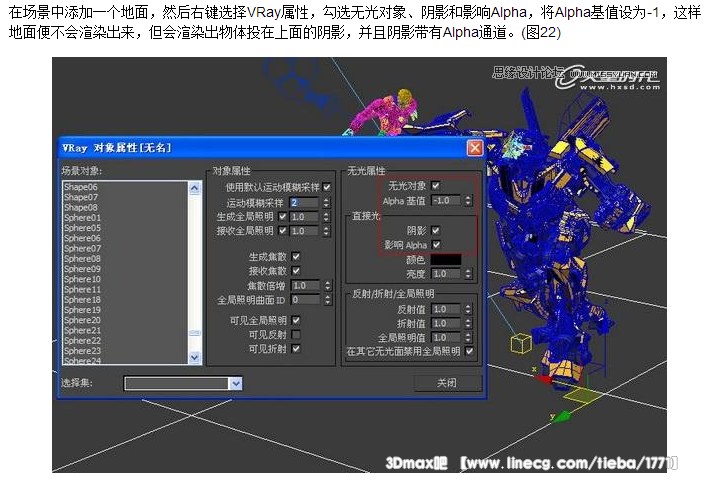Screen dimensions: 707x480
Task: Select Sphere10 in scene objects list
Action: [83, 279]
